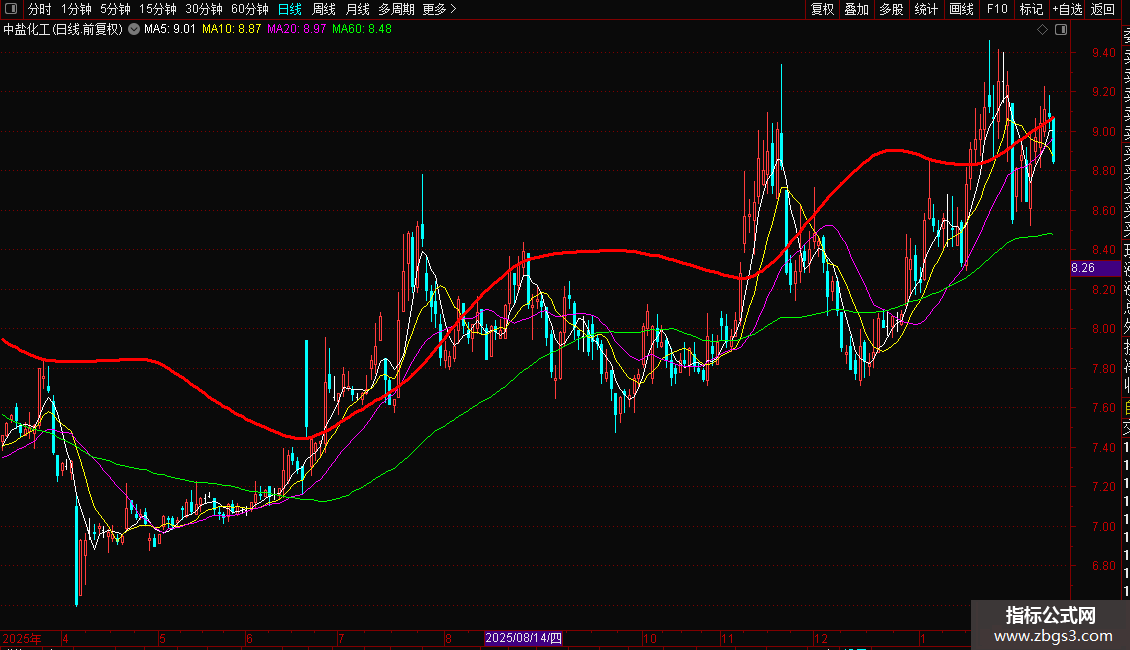Click the 返回 back button

1103,9
